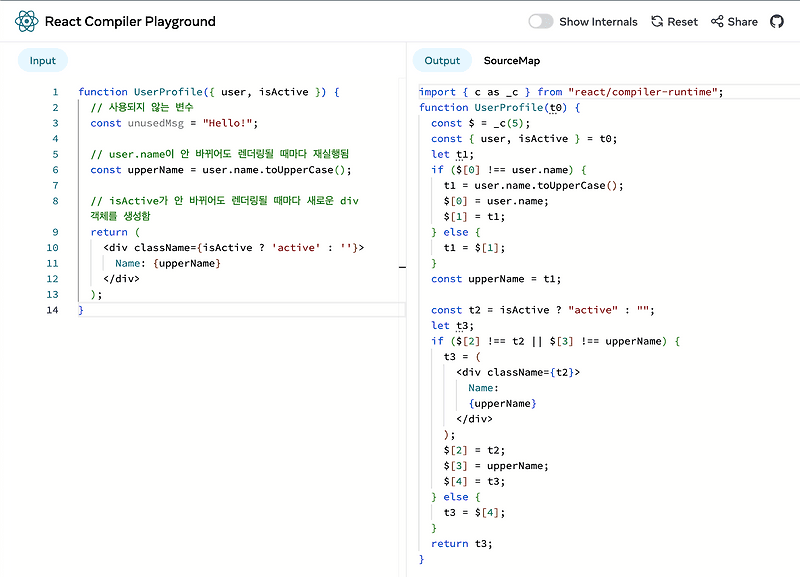
Task: Open the React Compiler Playground title link
Action: (x=130, y=21)
